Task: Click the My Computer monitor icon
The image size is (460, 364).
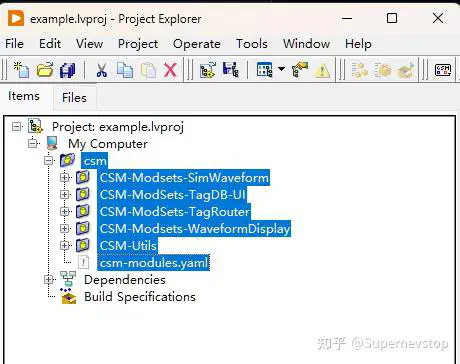Action: point(52,143)
